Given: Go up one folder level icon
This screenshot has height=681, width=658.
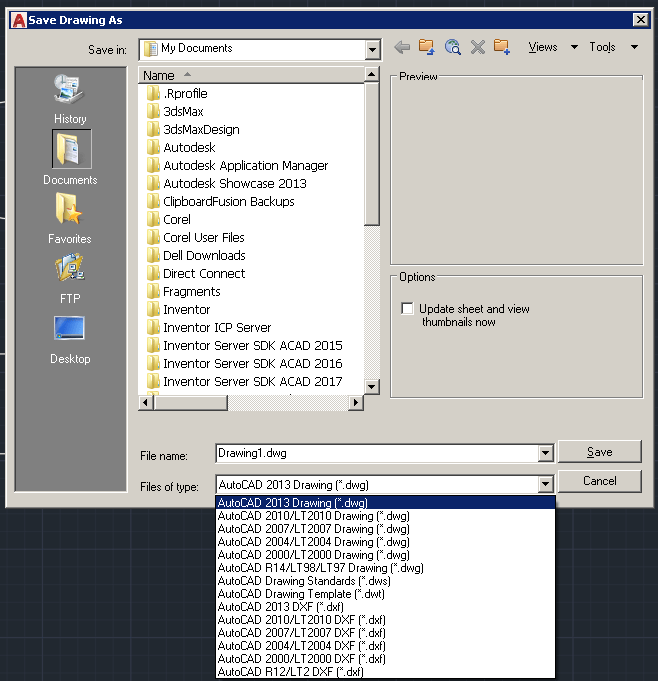Looking at the screenshot, I should point(427,47).
